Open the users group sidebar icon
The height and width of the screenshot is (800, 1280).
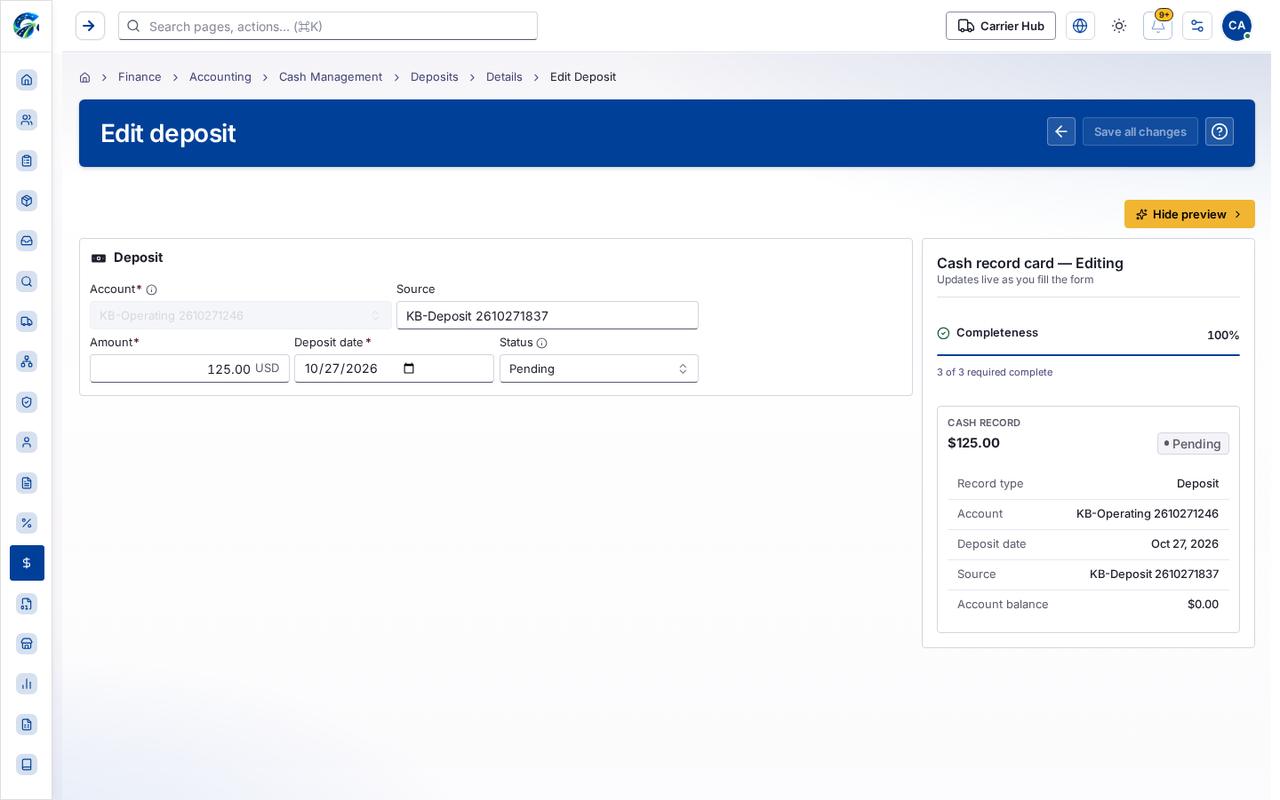point(27,120)
